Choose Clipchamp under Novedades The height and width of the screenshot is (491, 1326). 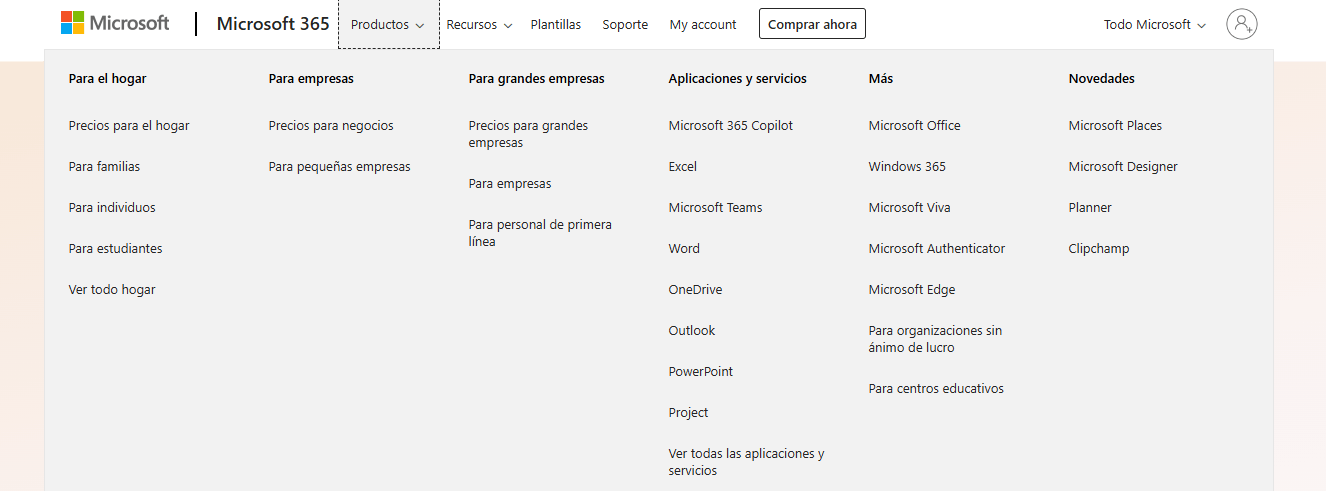pos(1098,249)
